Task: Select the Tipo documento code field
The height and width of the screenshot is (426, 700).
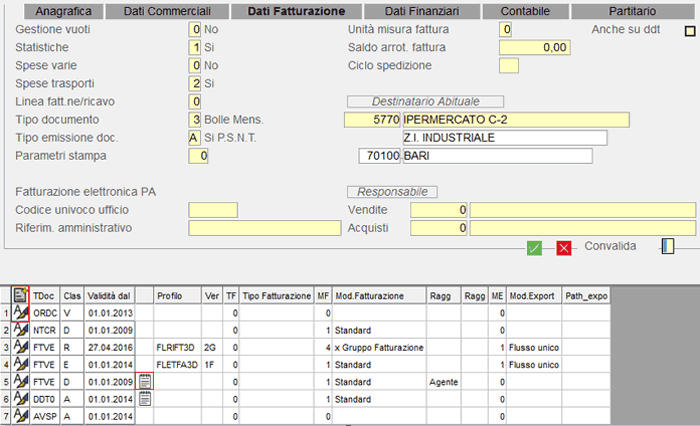Action: tap(195, 120)
